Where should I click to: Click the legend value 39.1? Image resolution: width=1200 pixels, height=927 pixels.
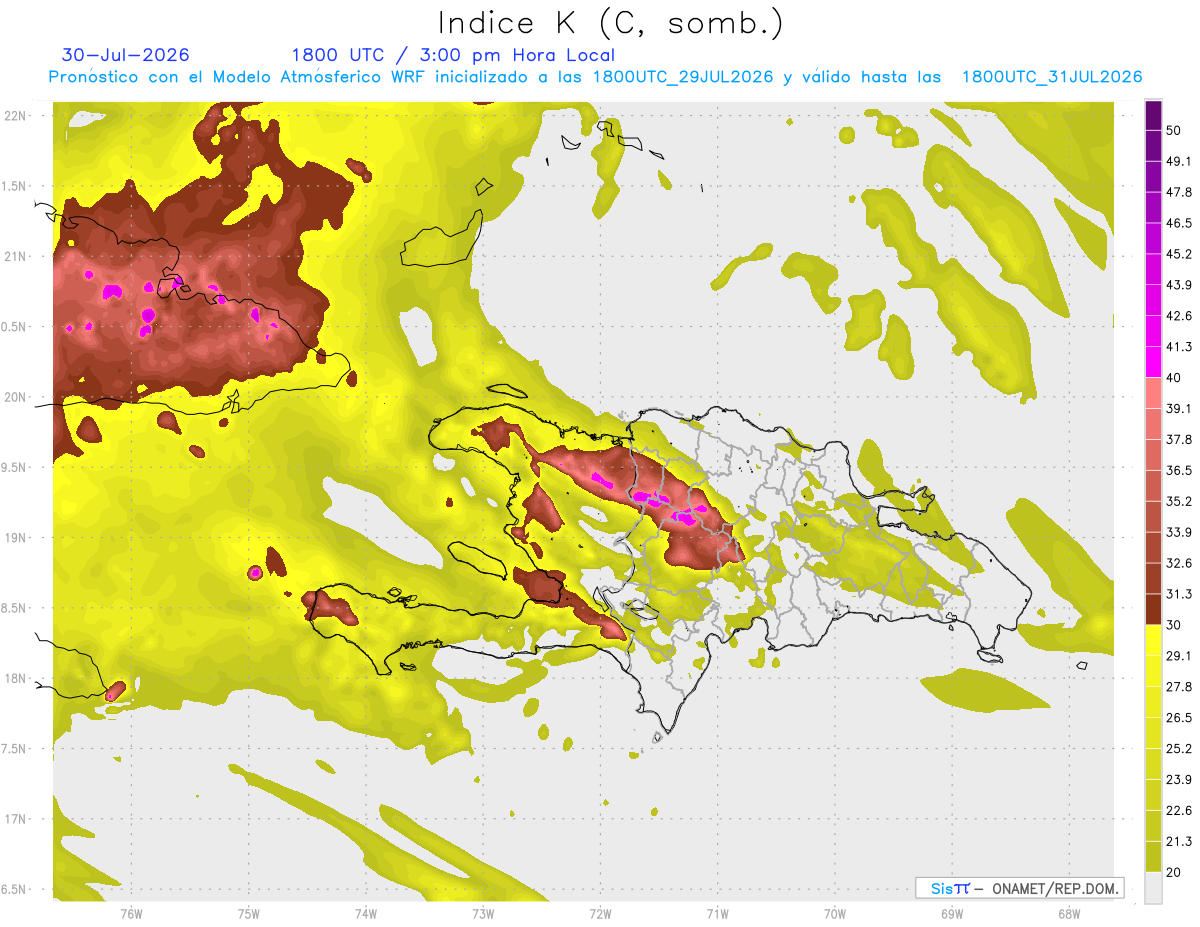click(1179, 408)
